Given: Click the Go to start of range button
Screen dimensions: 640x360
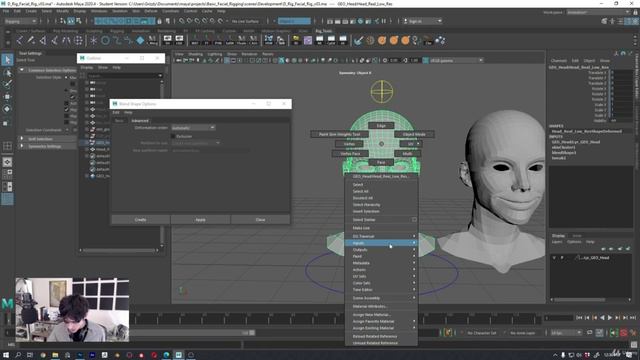Looking at the screenshot, I should [x=579, y=318].
